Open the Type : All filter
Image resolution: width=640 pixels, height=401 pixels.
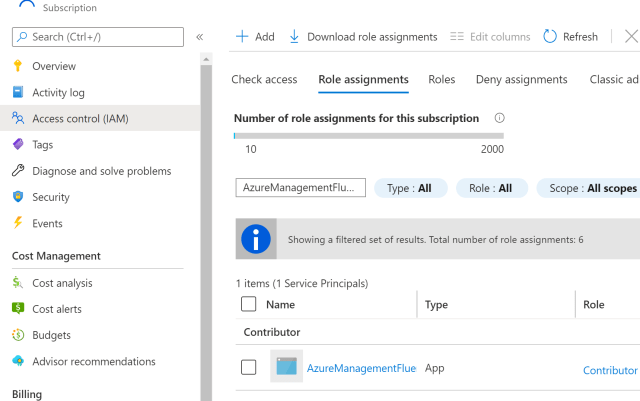pyautogui.click(x=409, y=188)
